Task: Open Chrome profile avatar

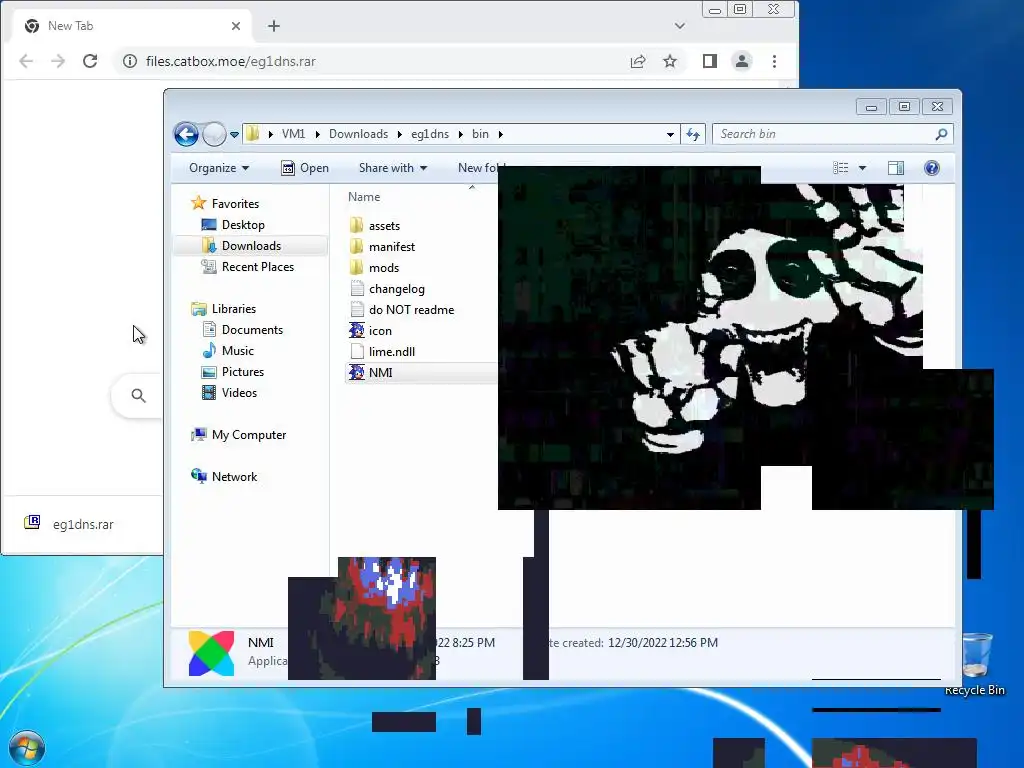Action: 742,61
